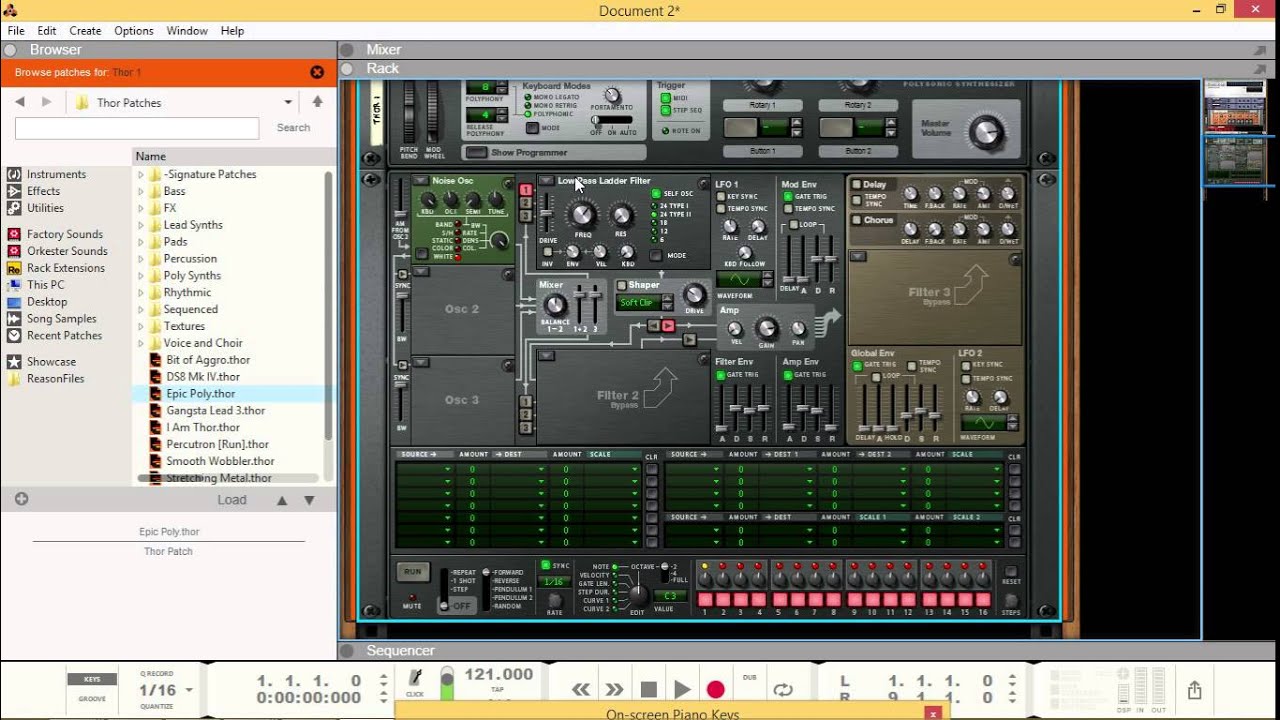This screenshot has width=1280, height=720.
Task: Go back in browser history
Action: pos(20,102)
